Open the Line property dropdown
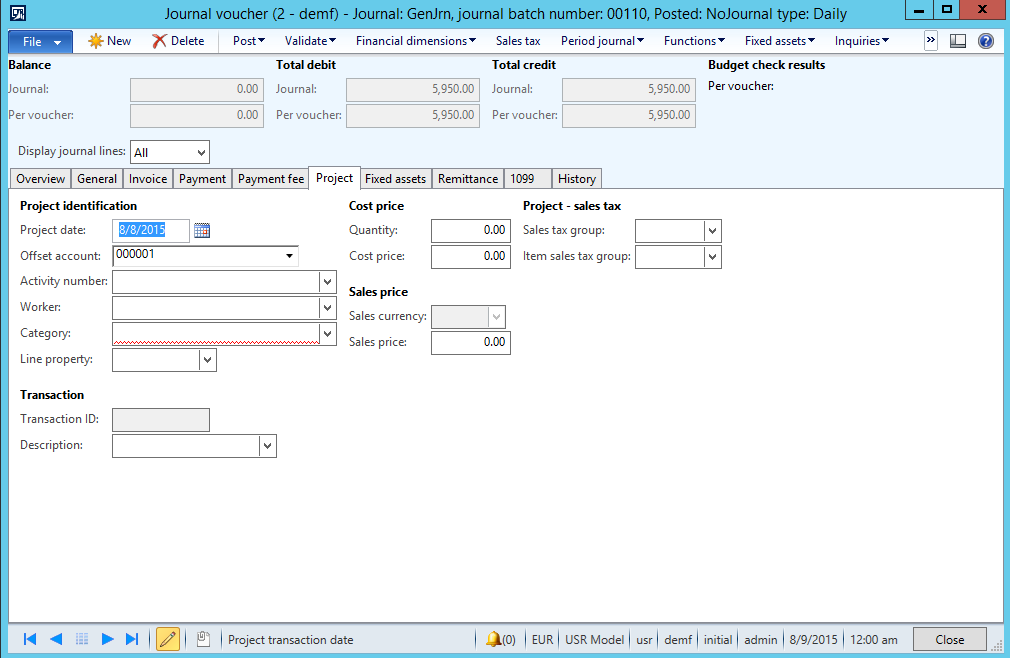This screenshot has width=1010, height=658. 207,360
